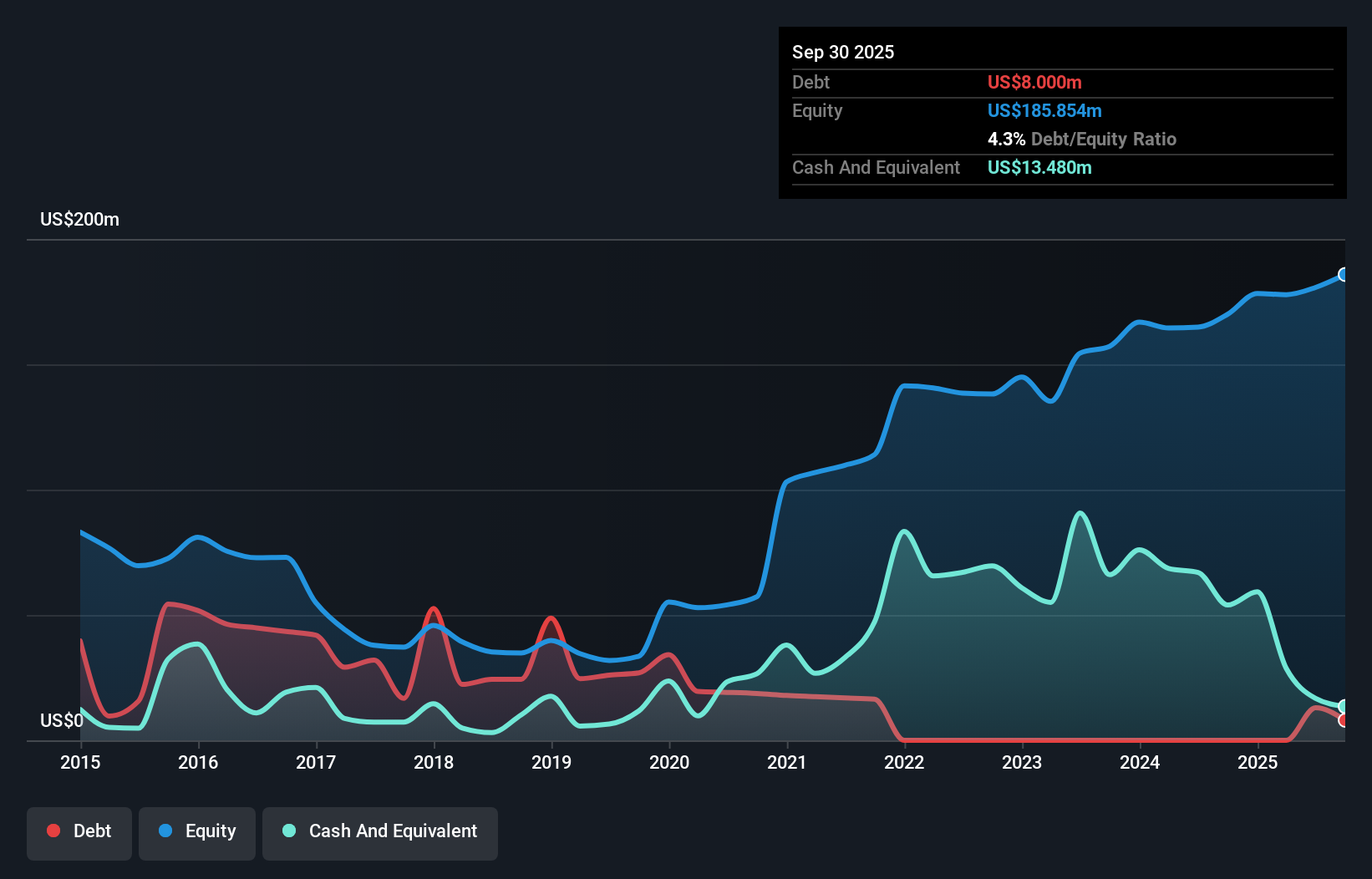
Task: Click the red Debt legend dot
Action: [x=53, y=831]
